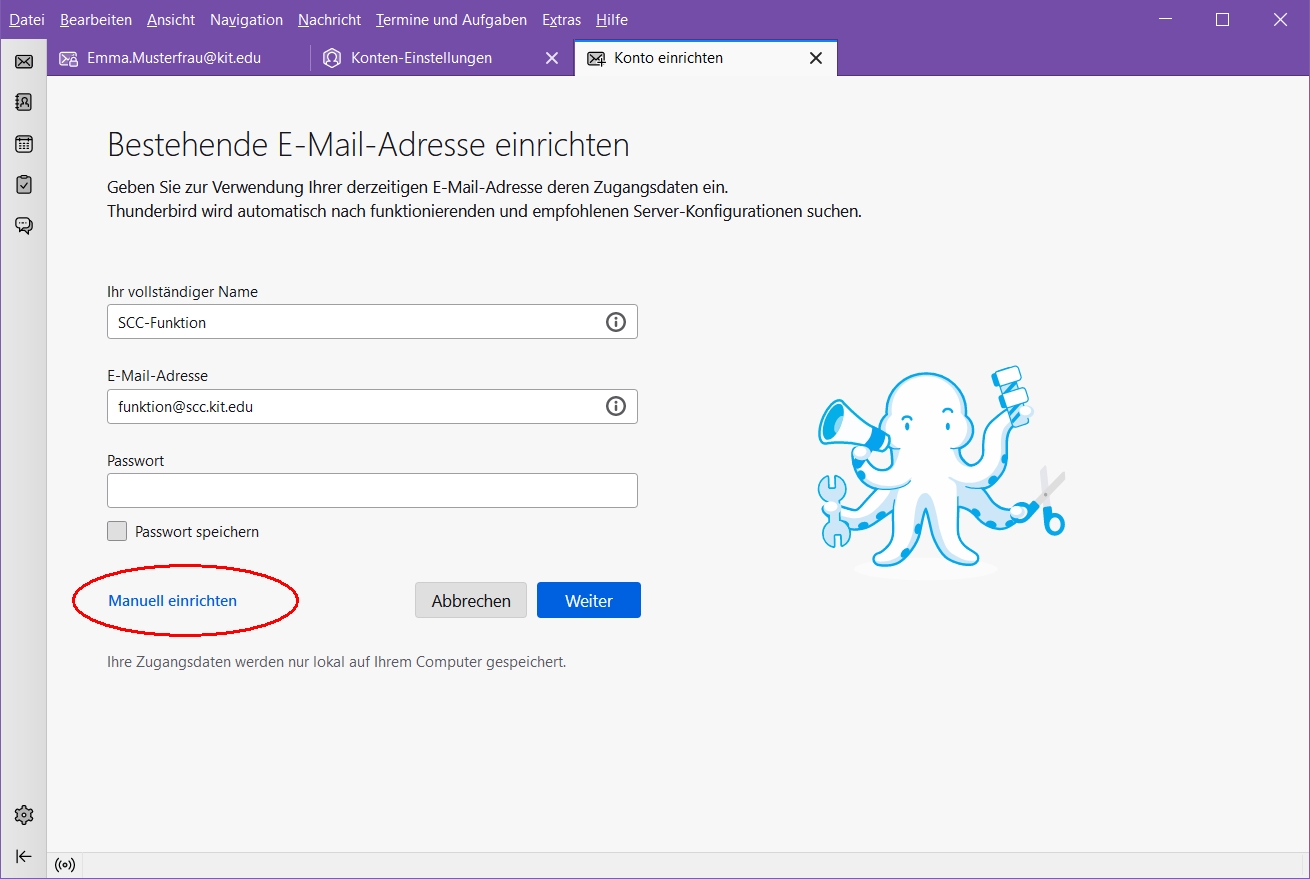This screenshot has width=1310, height=879.
Task: Open the Chat sidebar icon
Action: [24, 226]
